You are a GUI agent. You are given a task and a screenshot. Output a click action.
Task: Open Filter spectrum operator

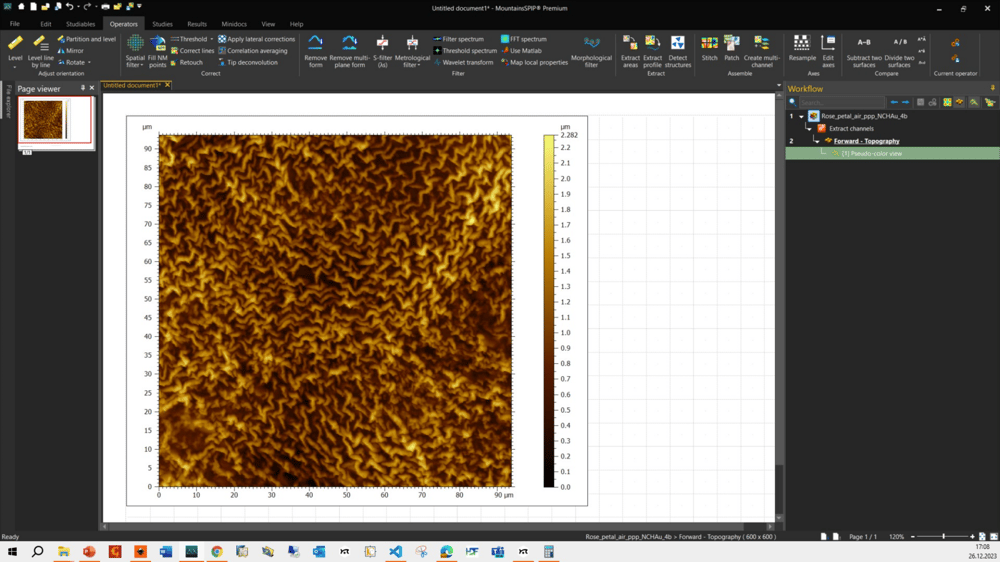coord(459,39)
